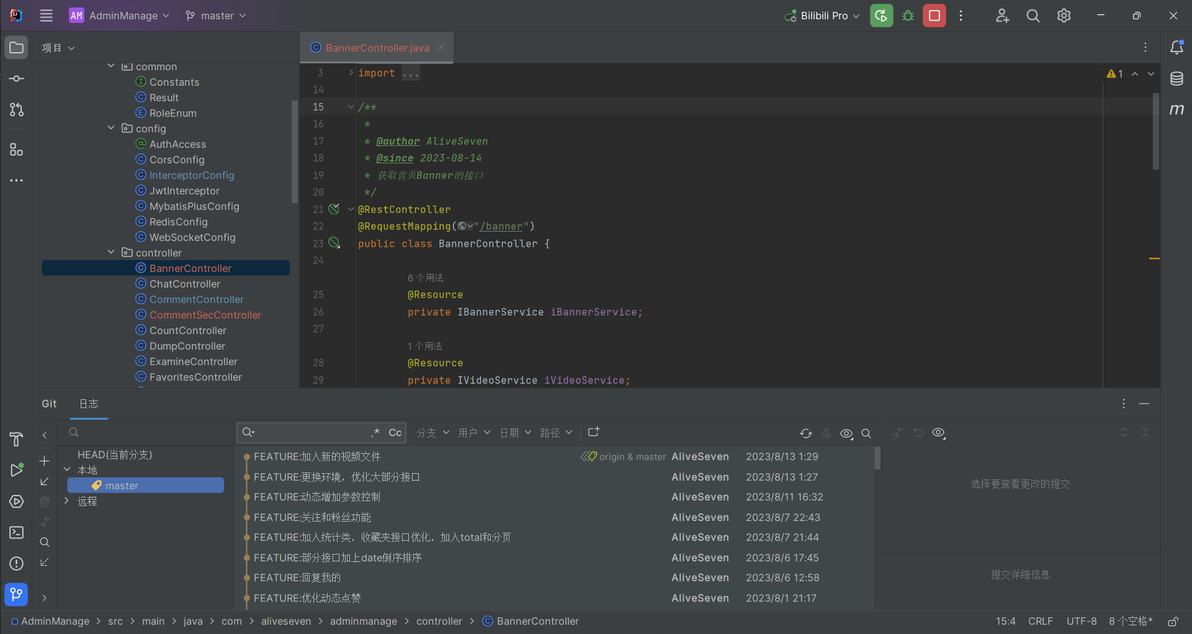
Task: Stop the running Bilibili Pro application
Action: point(934,16)
